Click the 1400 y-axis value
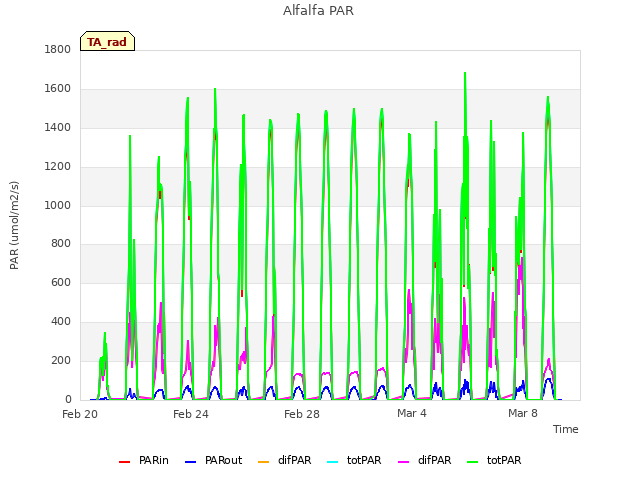Screen dimensions: 640x480 coord(58,127)
